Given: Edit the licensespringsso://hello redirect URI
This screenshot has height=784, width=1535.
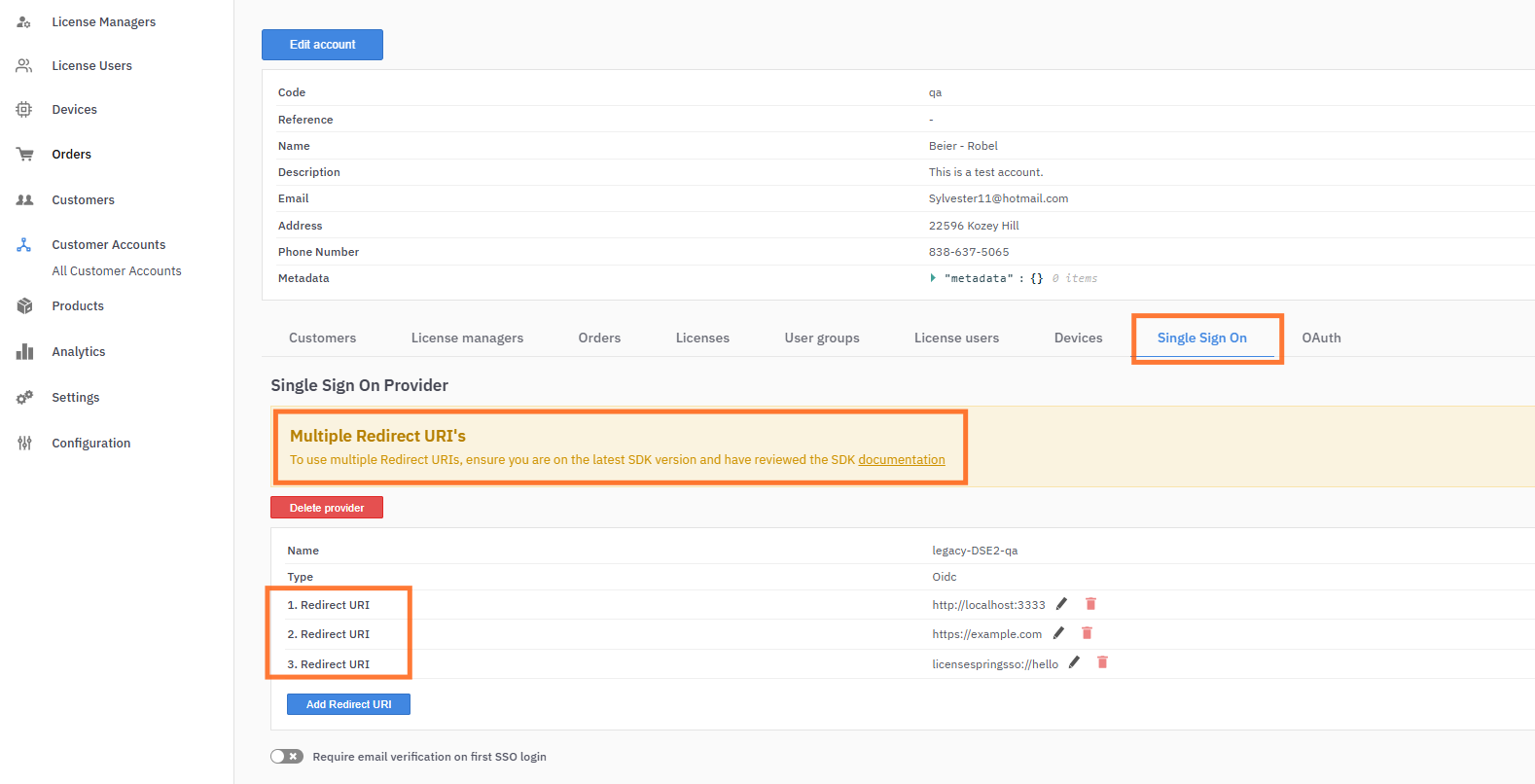Looking at the screenshot, I should 1074,662.
